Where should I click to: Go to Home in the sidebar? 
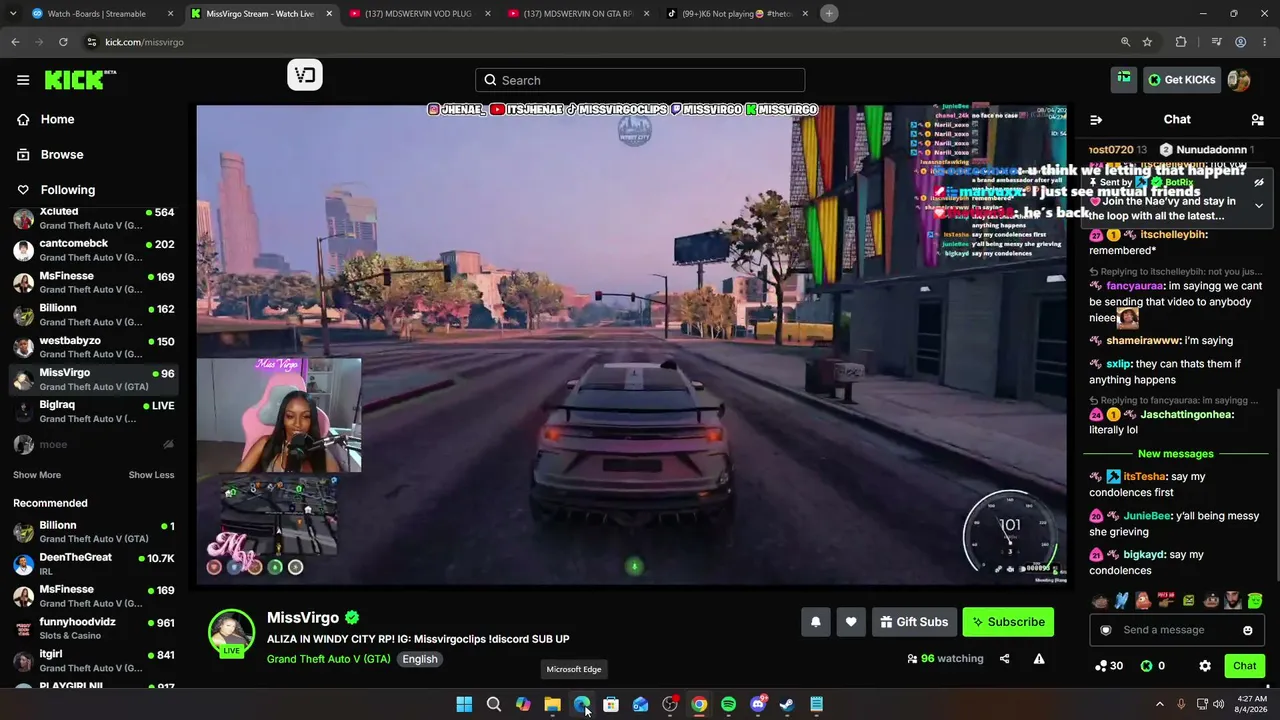(46, 119)
